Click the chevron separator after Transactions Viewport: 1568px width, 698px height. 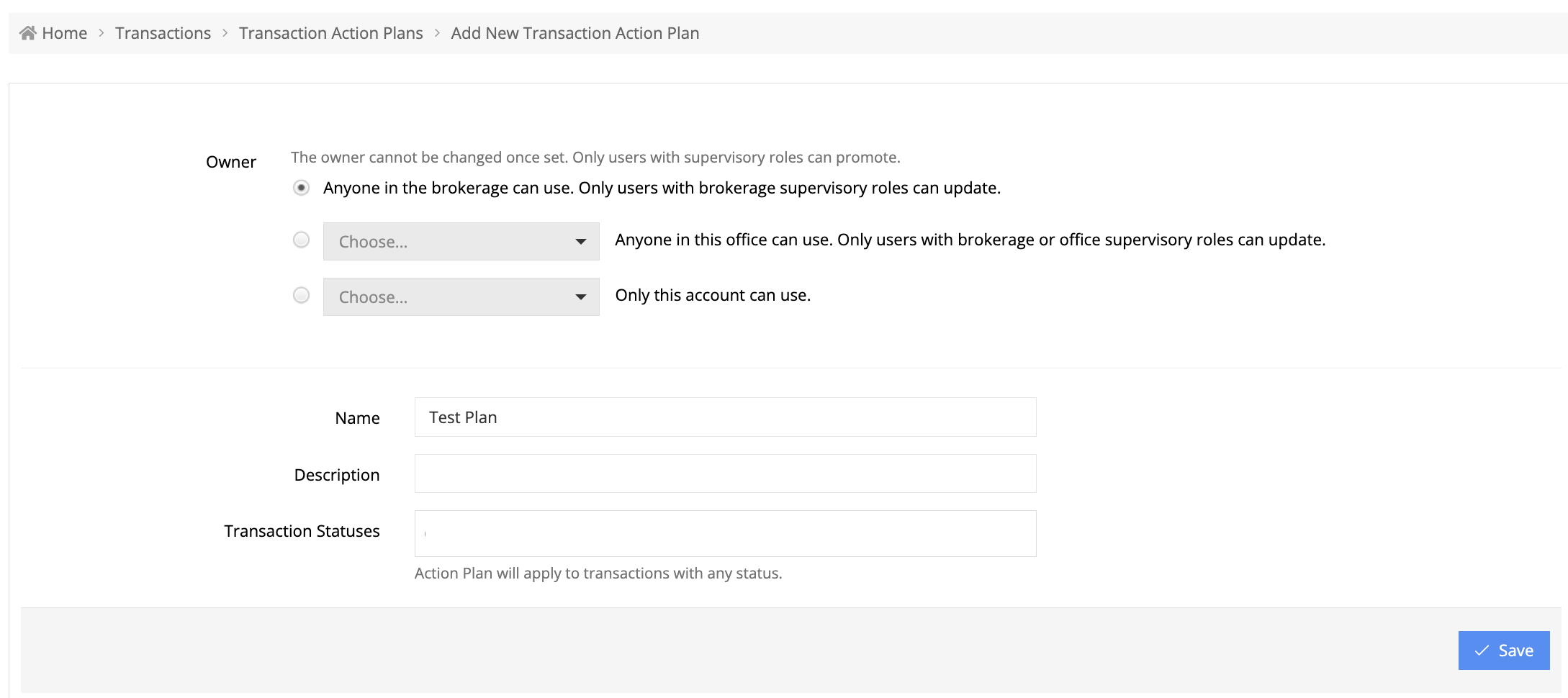point(225,33)
